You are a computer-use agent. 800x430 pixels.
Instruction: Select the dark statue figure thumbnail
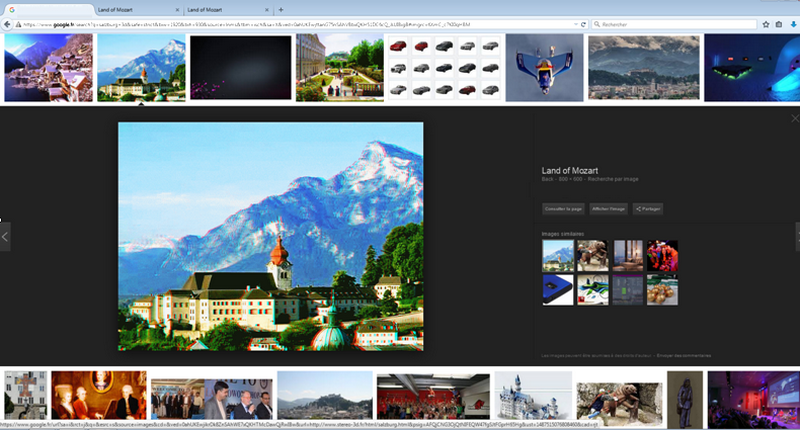click(x=685, y=399)
